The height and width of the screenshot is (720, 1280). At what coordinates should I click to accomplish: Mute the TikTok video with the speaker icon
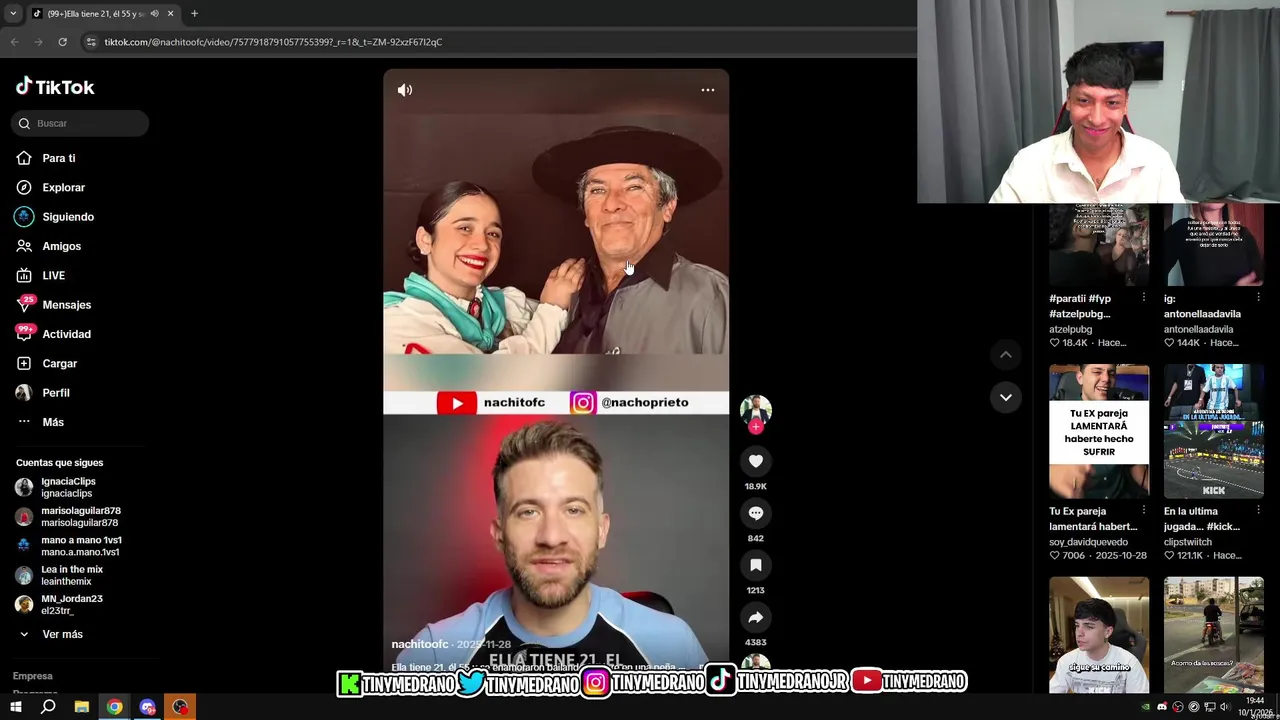point(405,90)
